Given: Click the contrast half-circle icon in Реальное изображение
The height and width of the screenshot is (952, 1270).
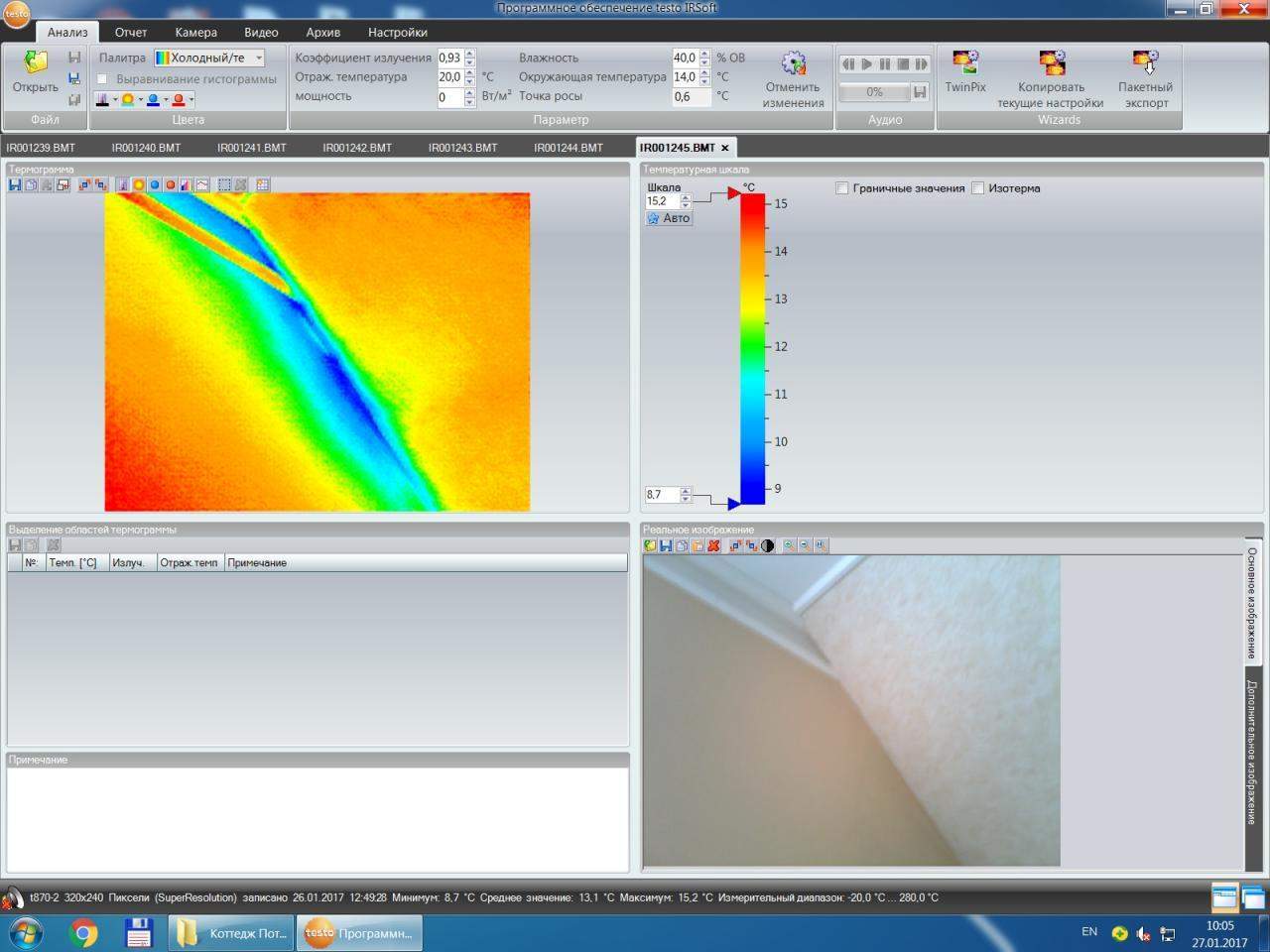Looking at the screenshot, I should [x=767, y=545].
